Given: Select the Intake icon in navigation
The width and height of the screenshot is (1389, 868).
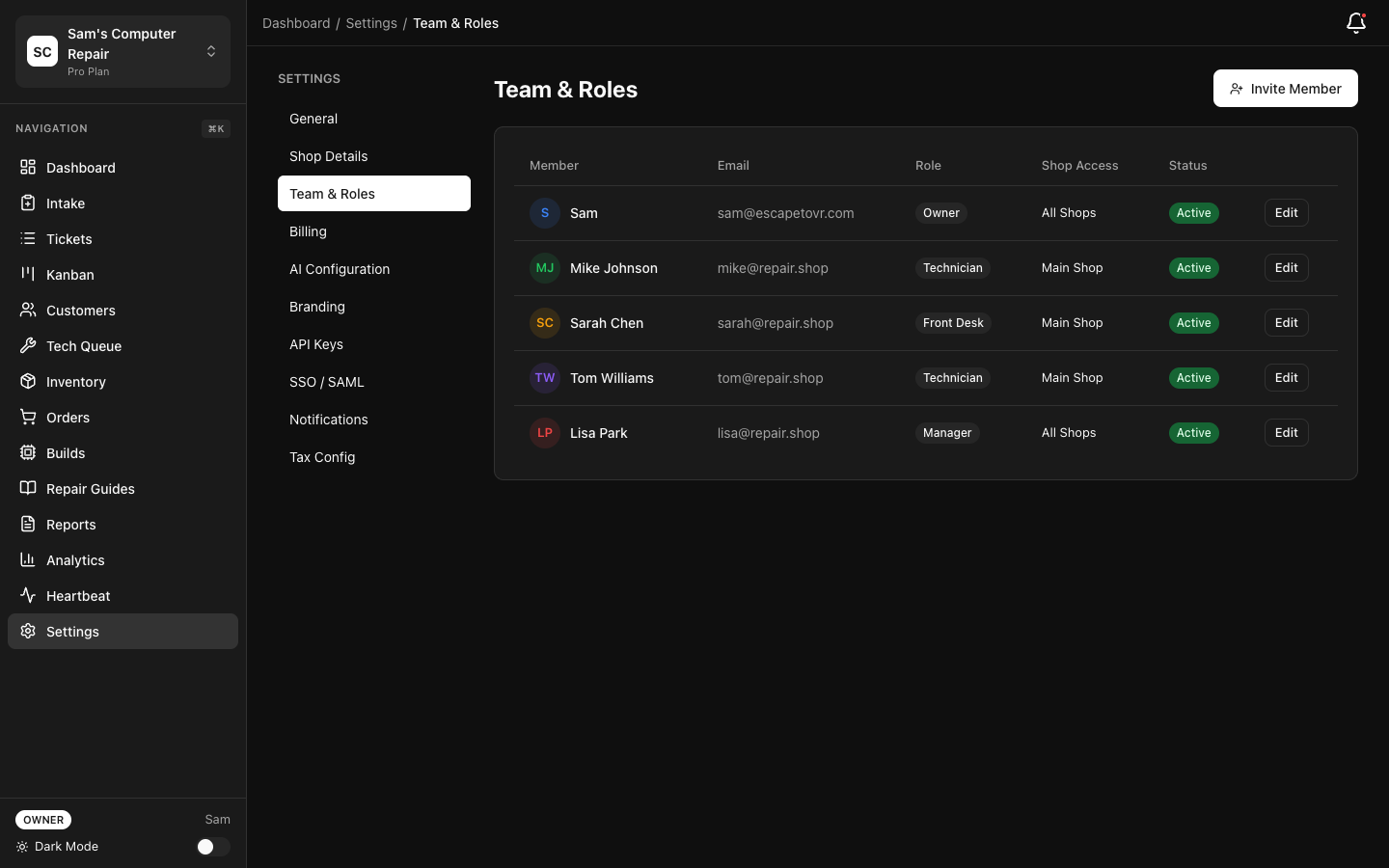Looking at the screenshot, I should click(x=28, y=203).
